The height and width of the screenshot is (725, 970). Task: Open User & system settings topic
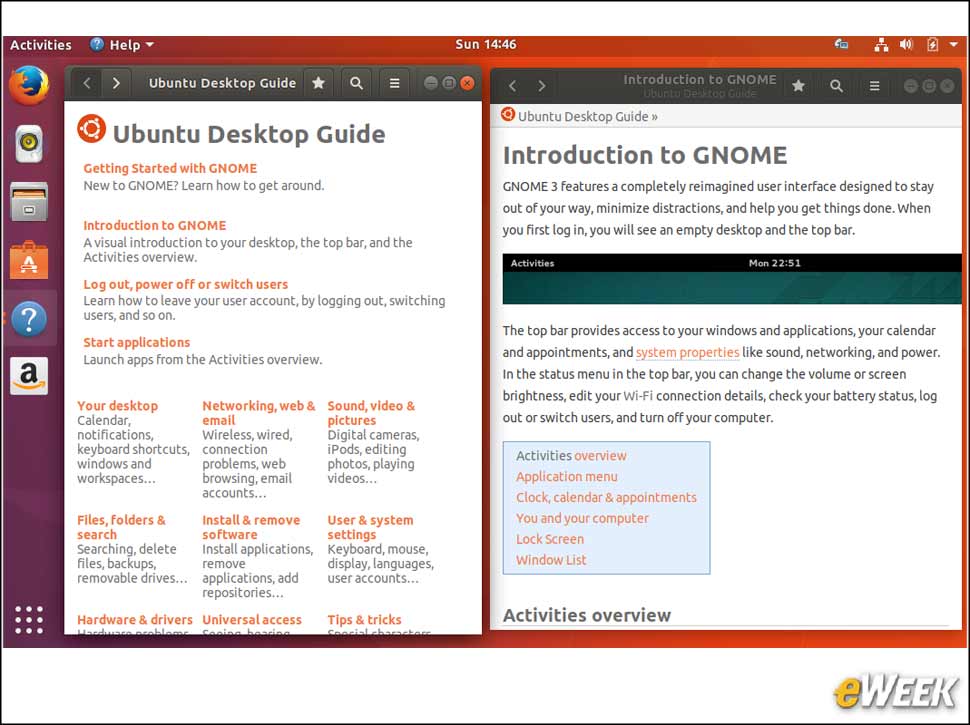tap(371, 527)
